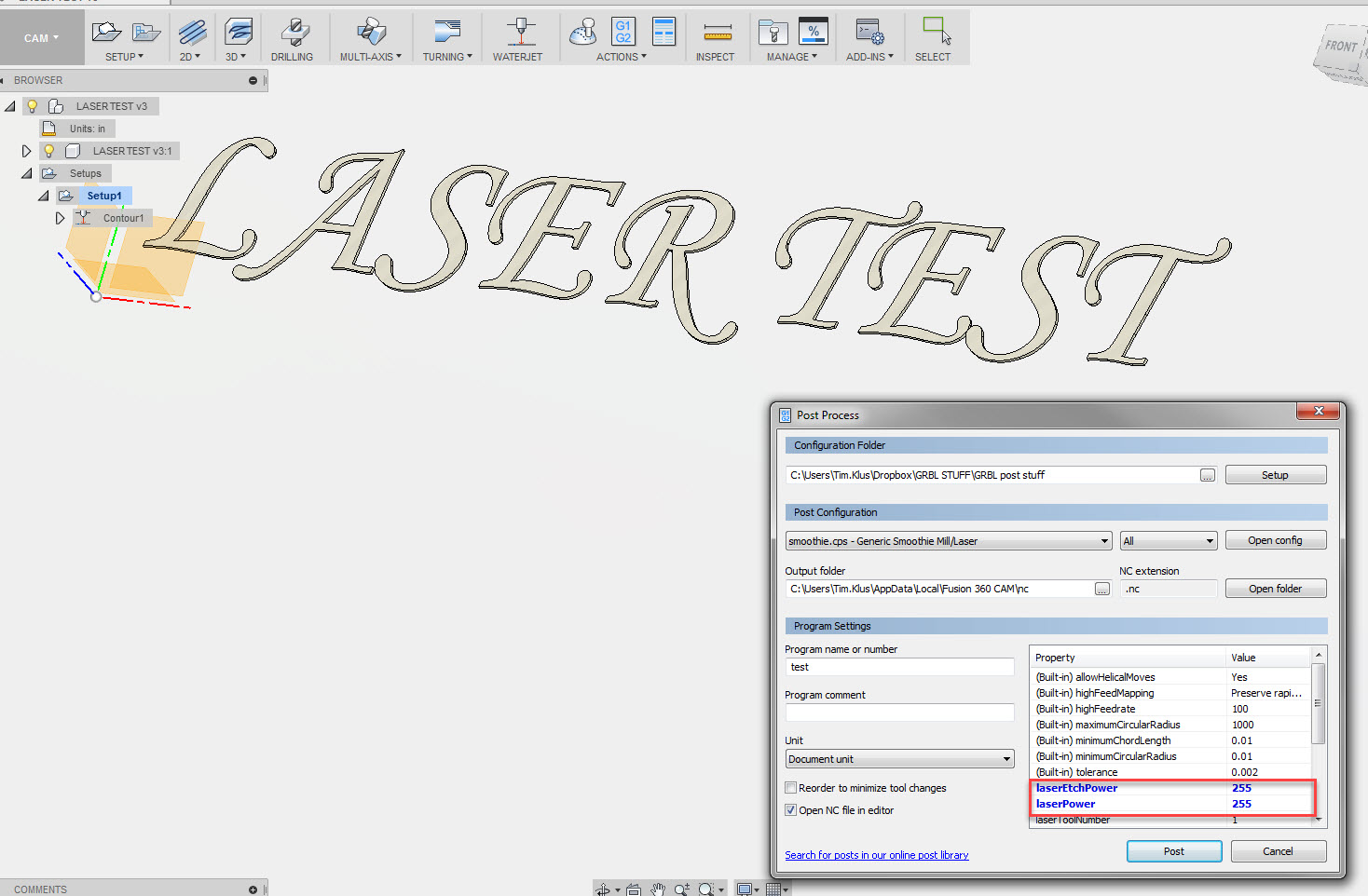Click the New Setup icon in toolbar

coord(106,32)
